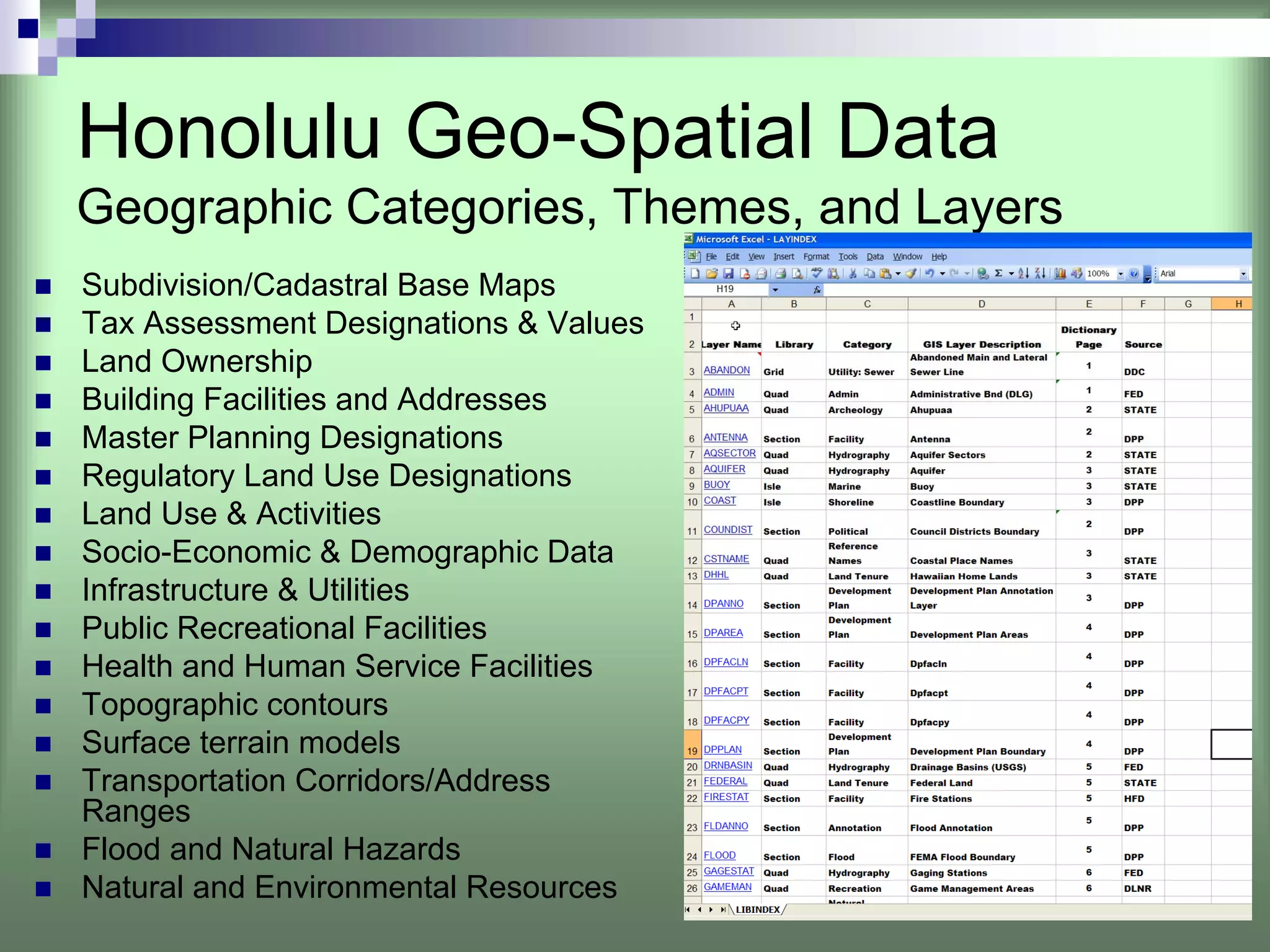
Task: Click the Redo arrow icon
Action: [x=954, y=273]
